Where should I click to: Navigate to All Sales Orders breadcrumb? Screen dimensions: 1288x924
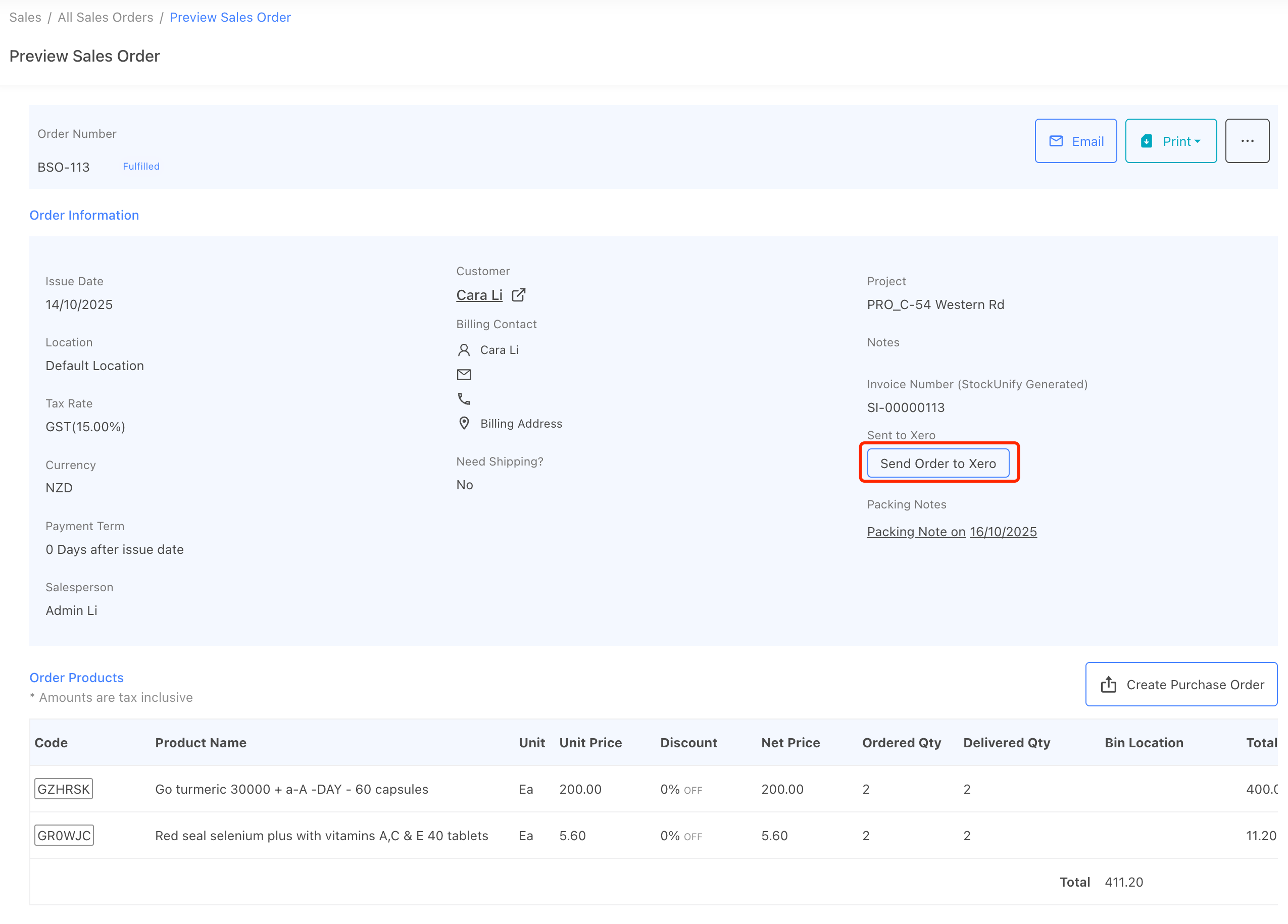tap(106, 17)
